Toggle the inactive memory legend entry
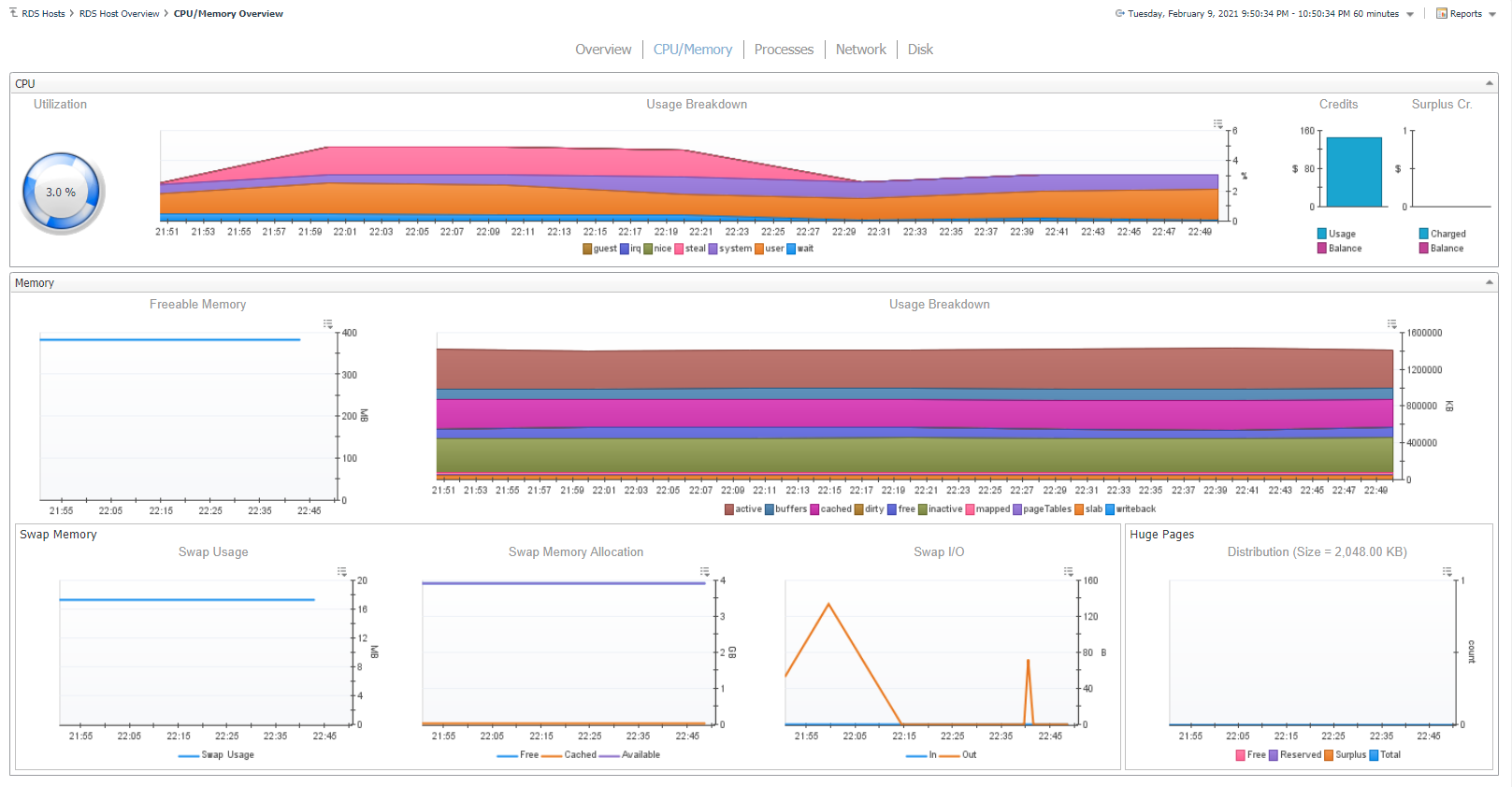1512x787 pixels. pyautogui.click(x=940, y=509)
